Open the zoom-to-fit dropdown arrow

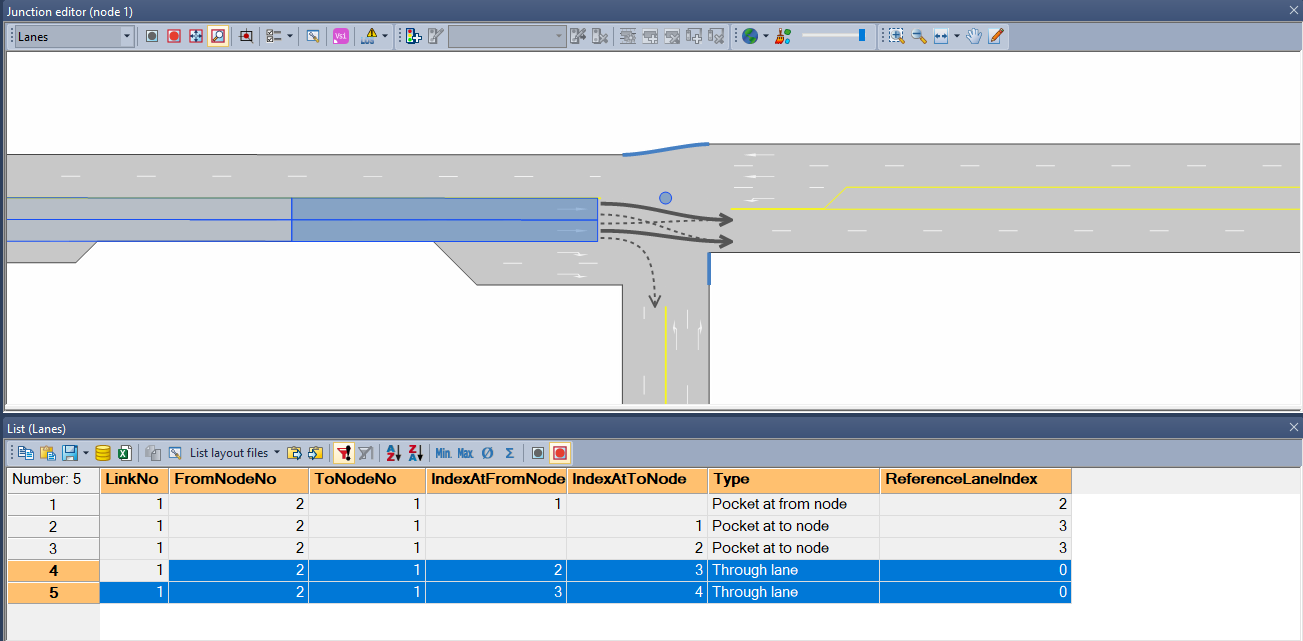[956, 35]
